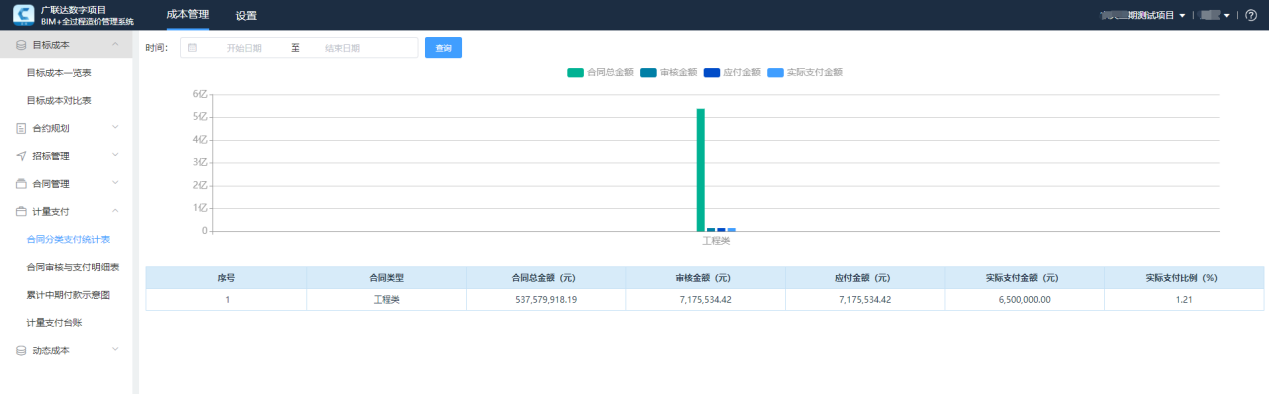The height and width of the screenshot is (394, 1269).
Task: Open 累计中期付款示意图 menu item
Action: tap(68, 296)
